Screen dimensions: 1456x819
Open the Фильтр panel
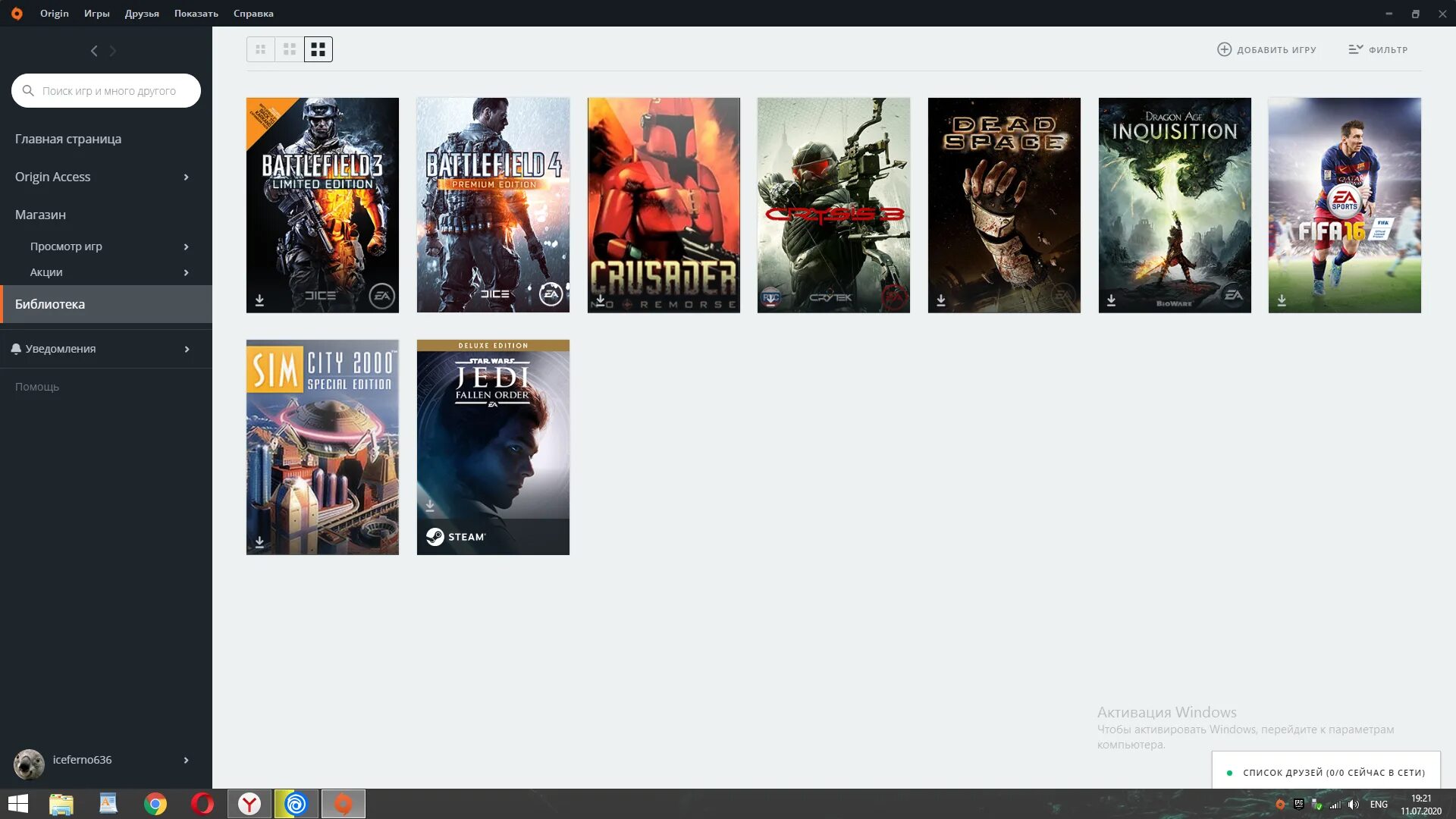[1378, 49]
